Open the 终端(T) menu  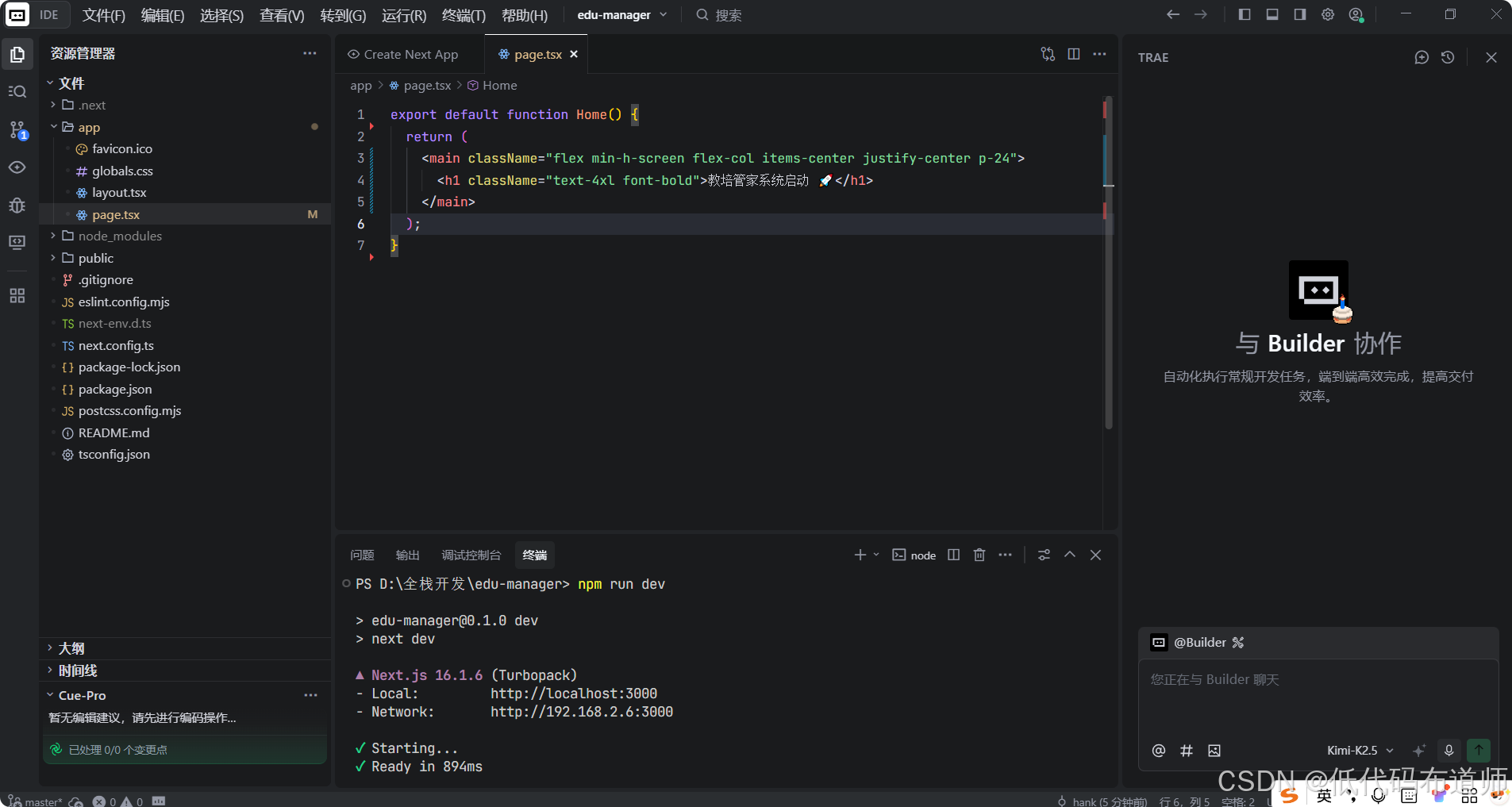pyautogui.click(x=464, y=15)
